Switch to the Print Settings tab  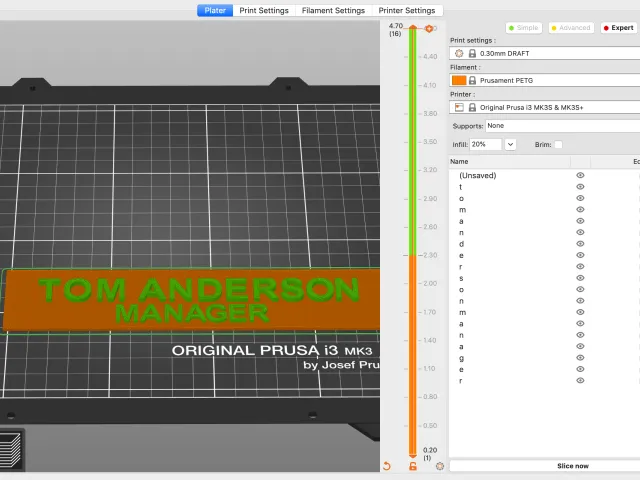point(264,11)
